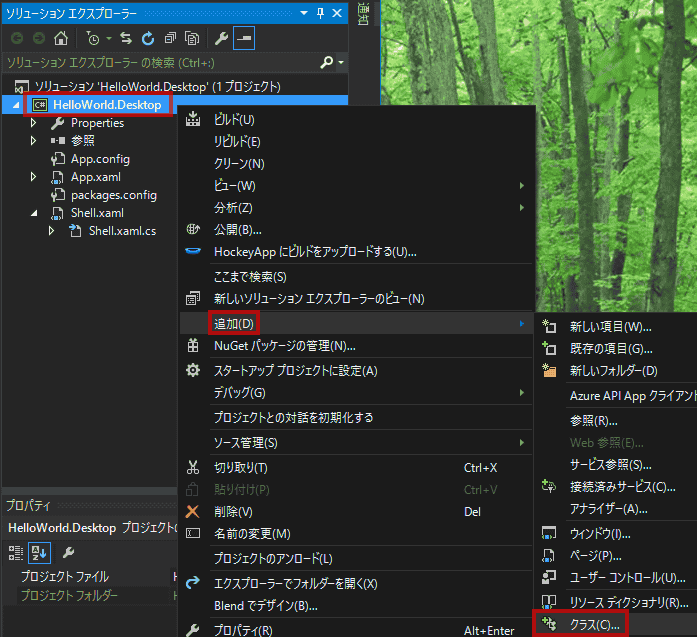Screen dimensions: 697x637
Task: Open the 分析(Z) submenu
Action: pyautogui.click(x=356, y=208)
